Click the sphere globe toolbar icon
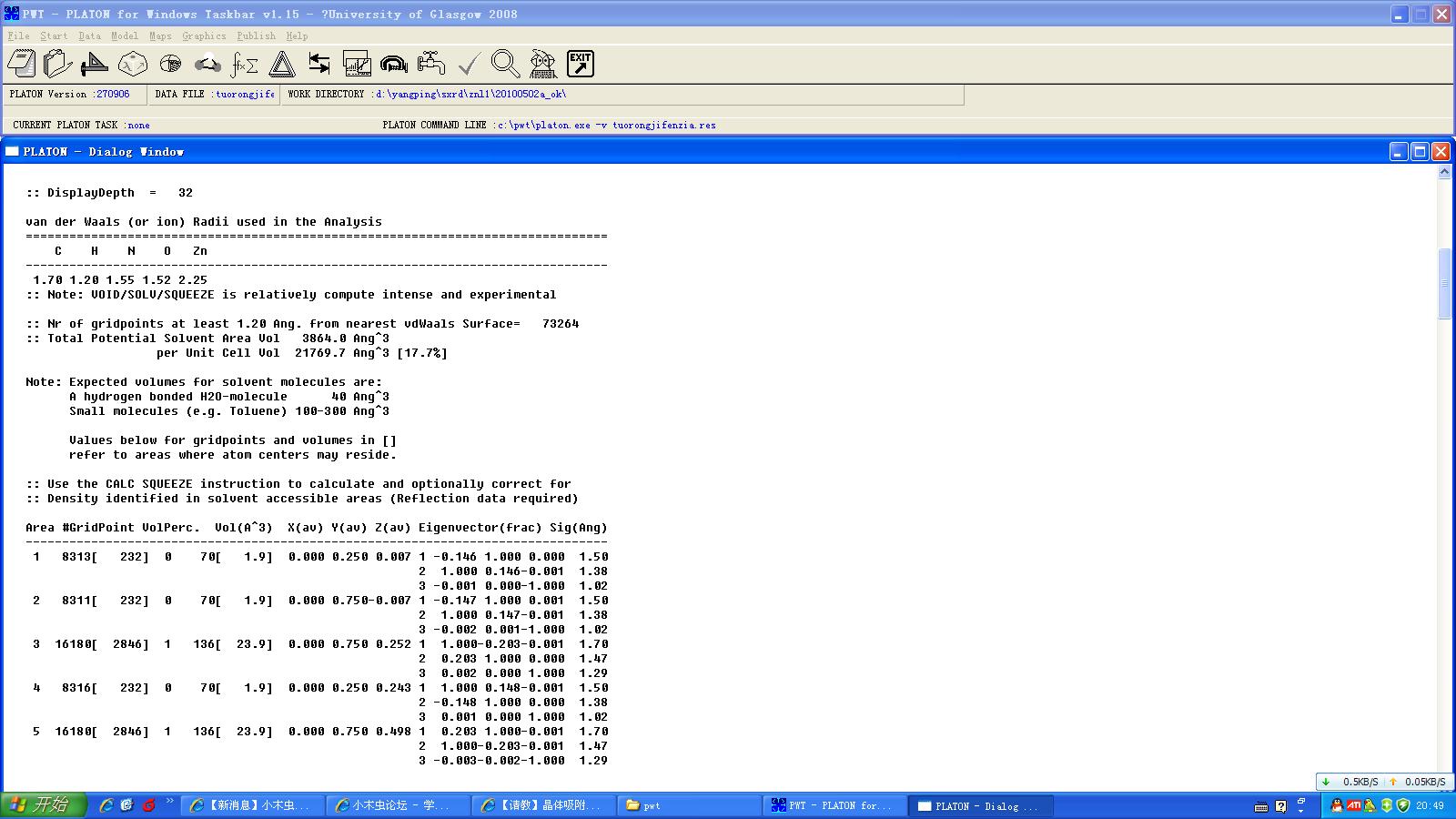The image size is (1456, 819). click(x=170, y=64)
